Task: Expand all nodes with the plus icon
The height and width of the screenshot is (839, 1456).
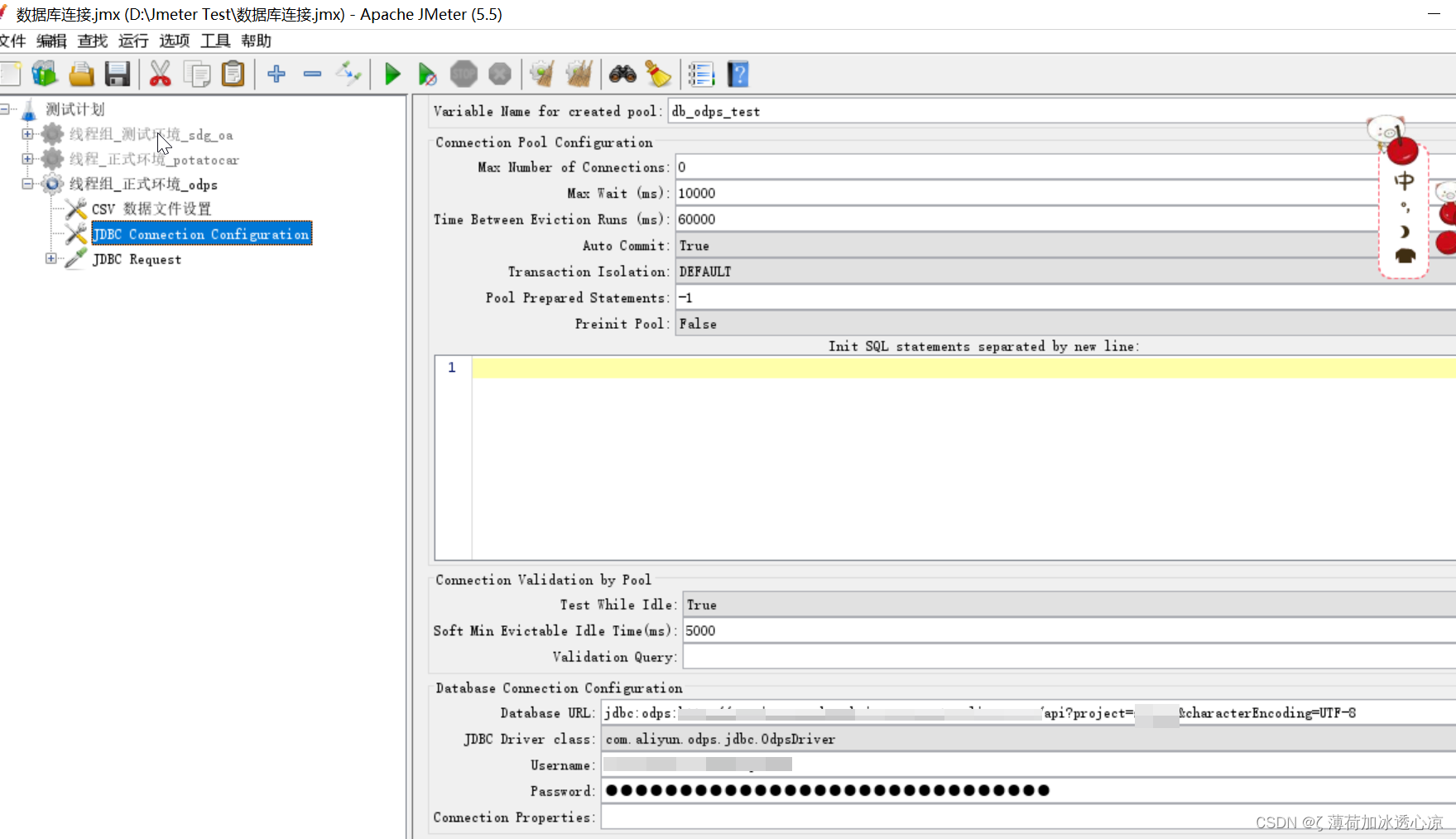Action: (276, 75)
